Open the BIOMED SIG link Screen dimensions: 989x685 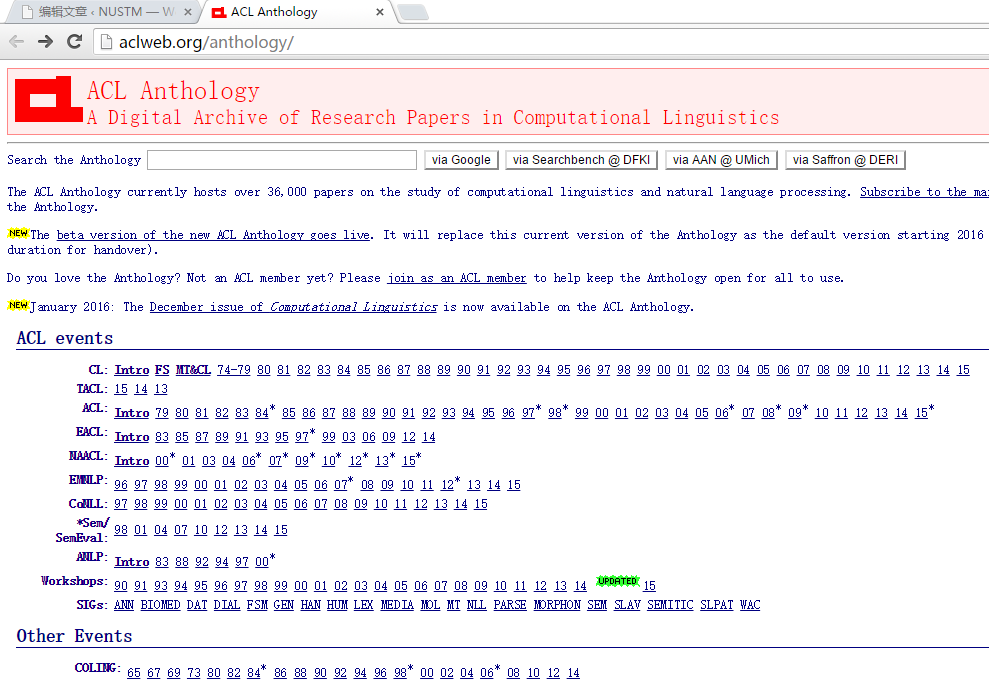tap(160, 604)
